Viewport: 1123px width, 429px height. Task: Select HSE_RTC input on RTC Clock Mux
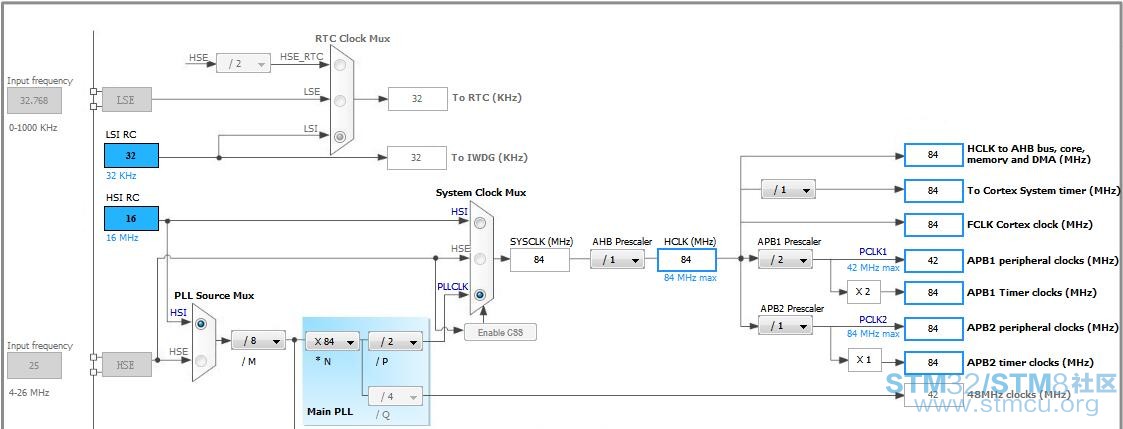point(339,64)
